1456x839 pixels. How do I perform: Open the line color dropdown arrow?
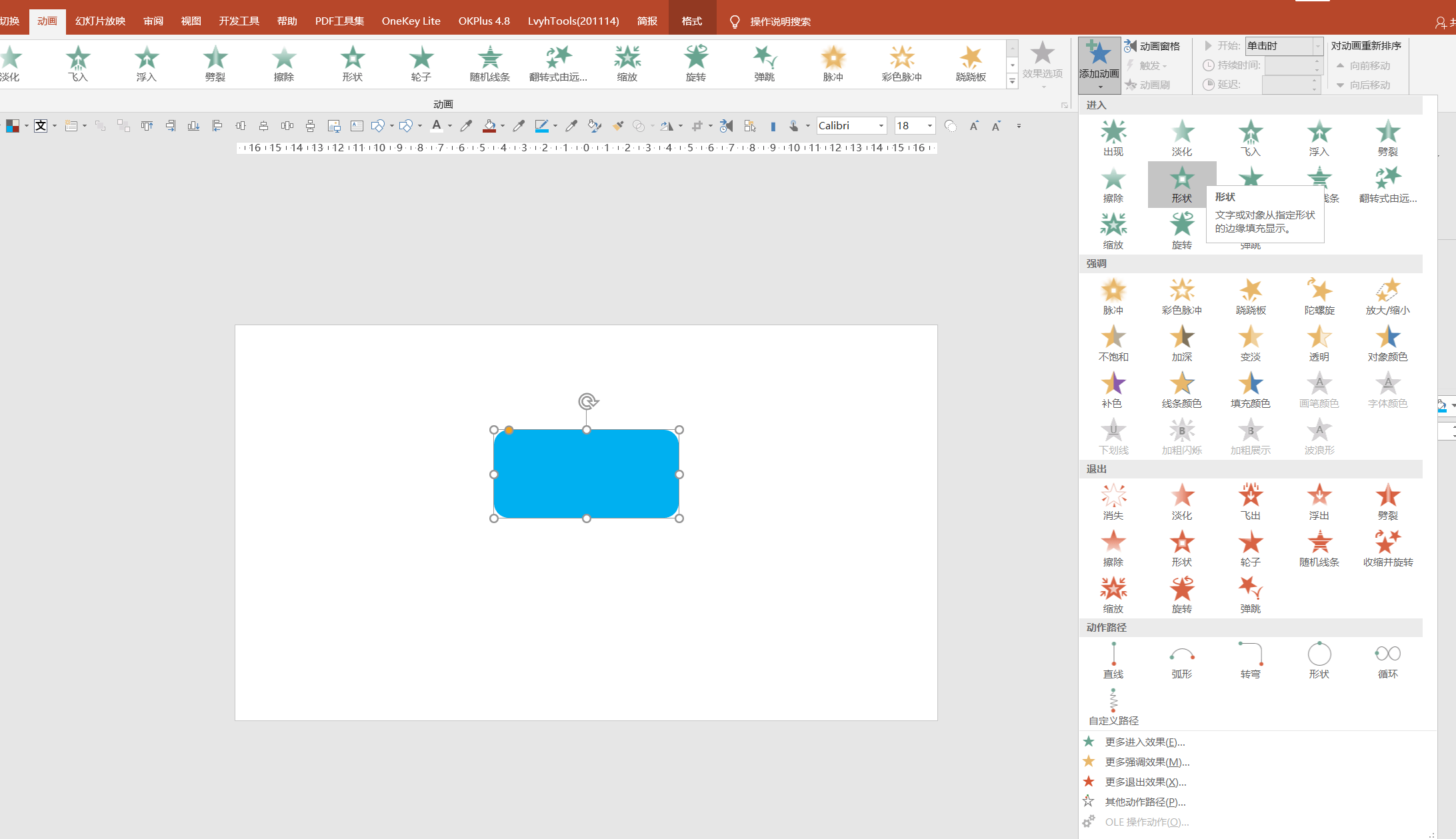(555, 126)
